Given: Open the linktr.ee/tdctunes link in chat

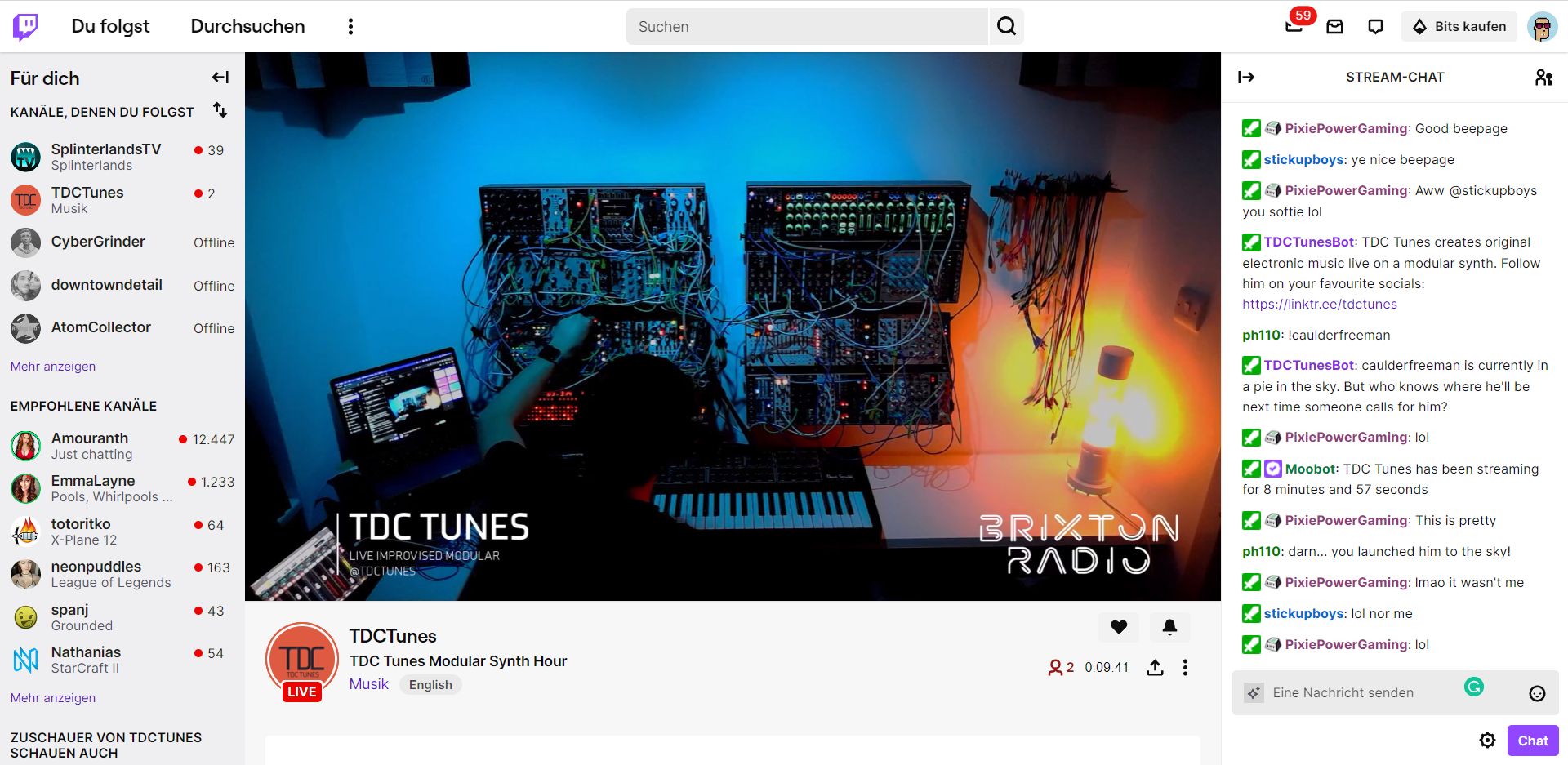Looking at the screenshot, I should coord(1320,305).
